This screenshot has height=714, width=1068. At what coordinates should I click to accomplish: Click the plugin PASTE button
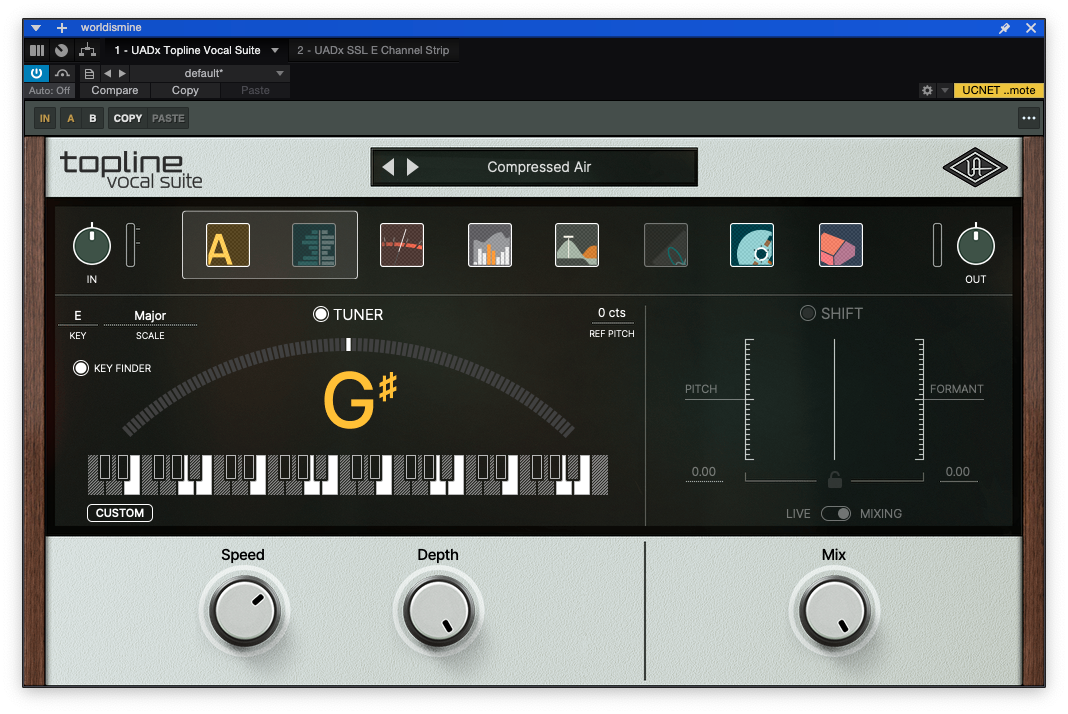tap(168, 118)
